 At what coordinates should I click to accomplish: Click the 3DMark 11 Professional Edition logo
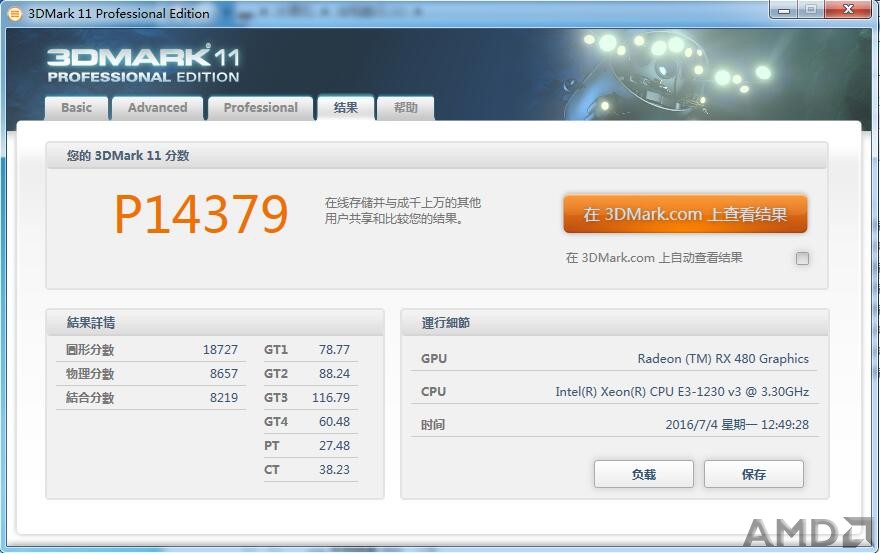pyautogui.click(x=143, y=64)
